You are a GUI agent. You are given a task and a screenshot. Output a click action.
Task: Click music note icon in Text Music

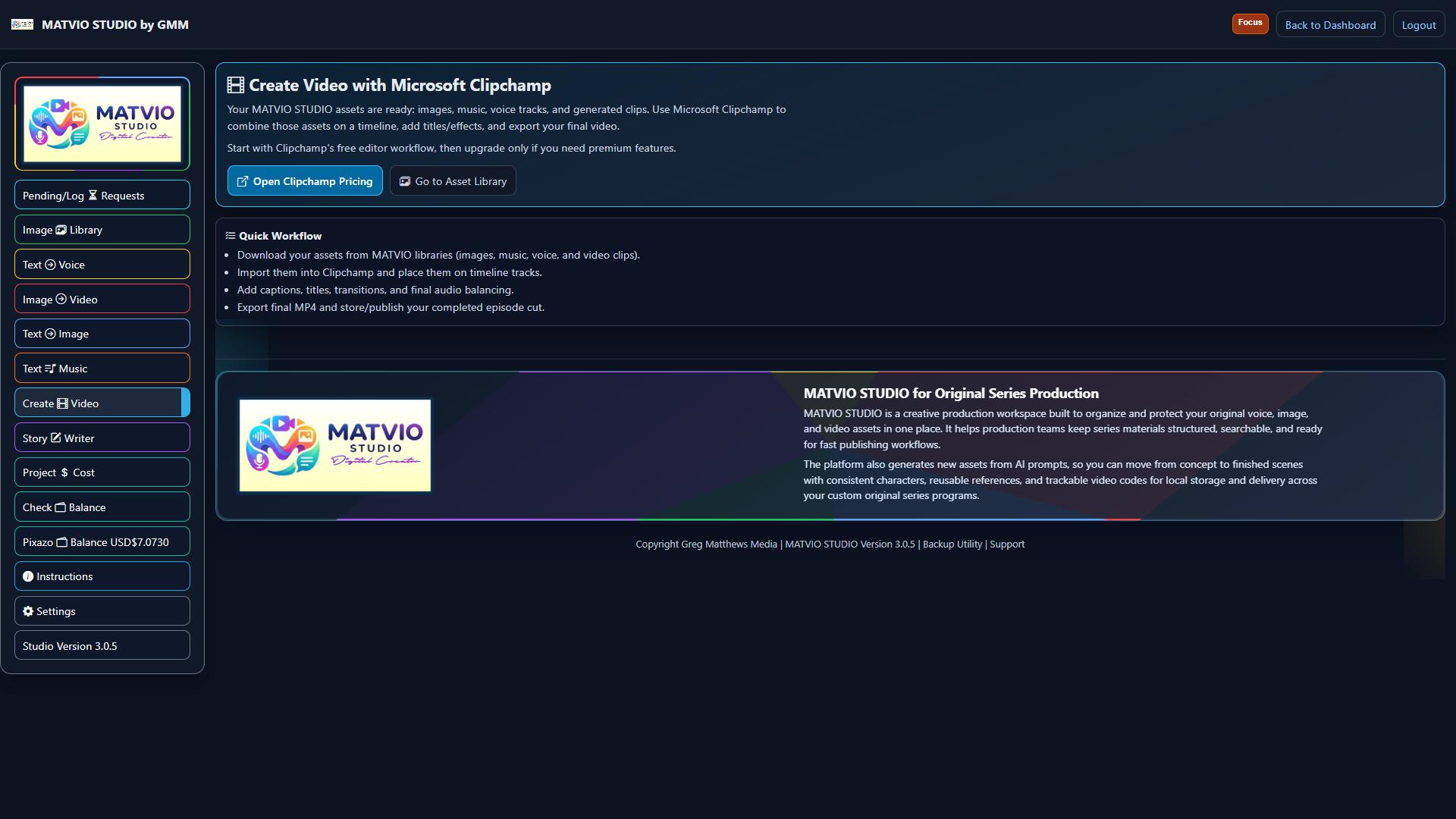(x=50, y=369)
